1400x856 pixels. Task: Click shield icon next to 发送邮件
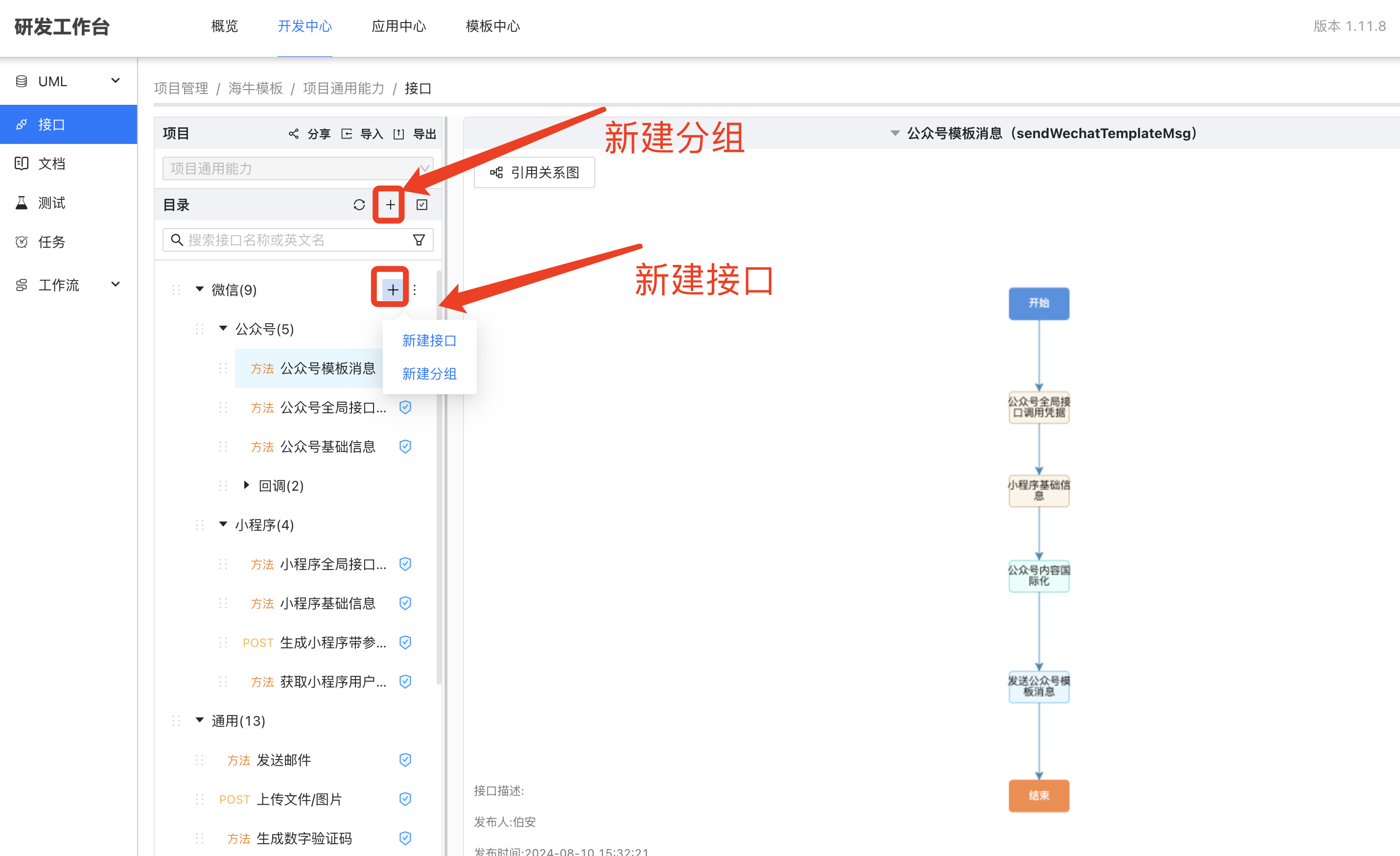click(x=405, y=760)
